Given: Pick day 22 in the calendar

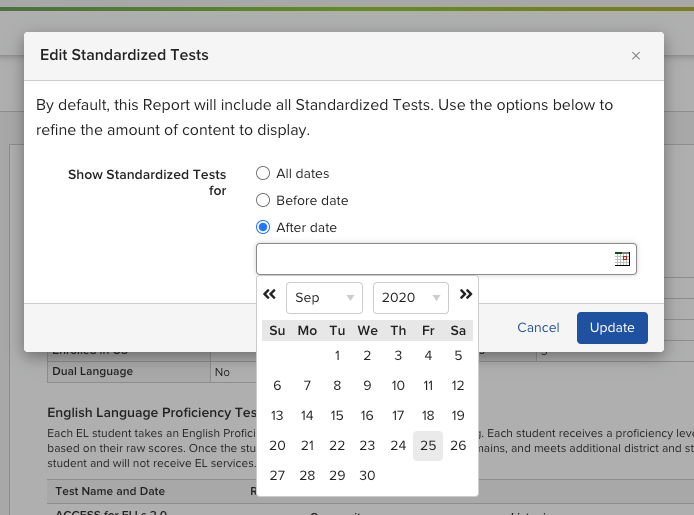Looking at the screenshot, I should click(337, 446).
